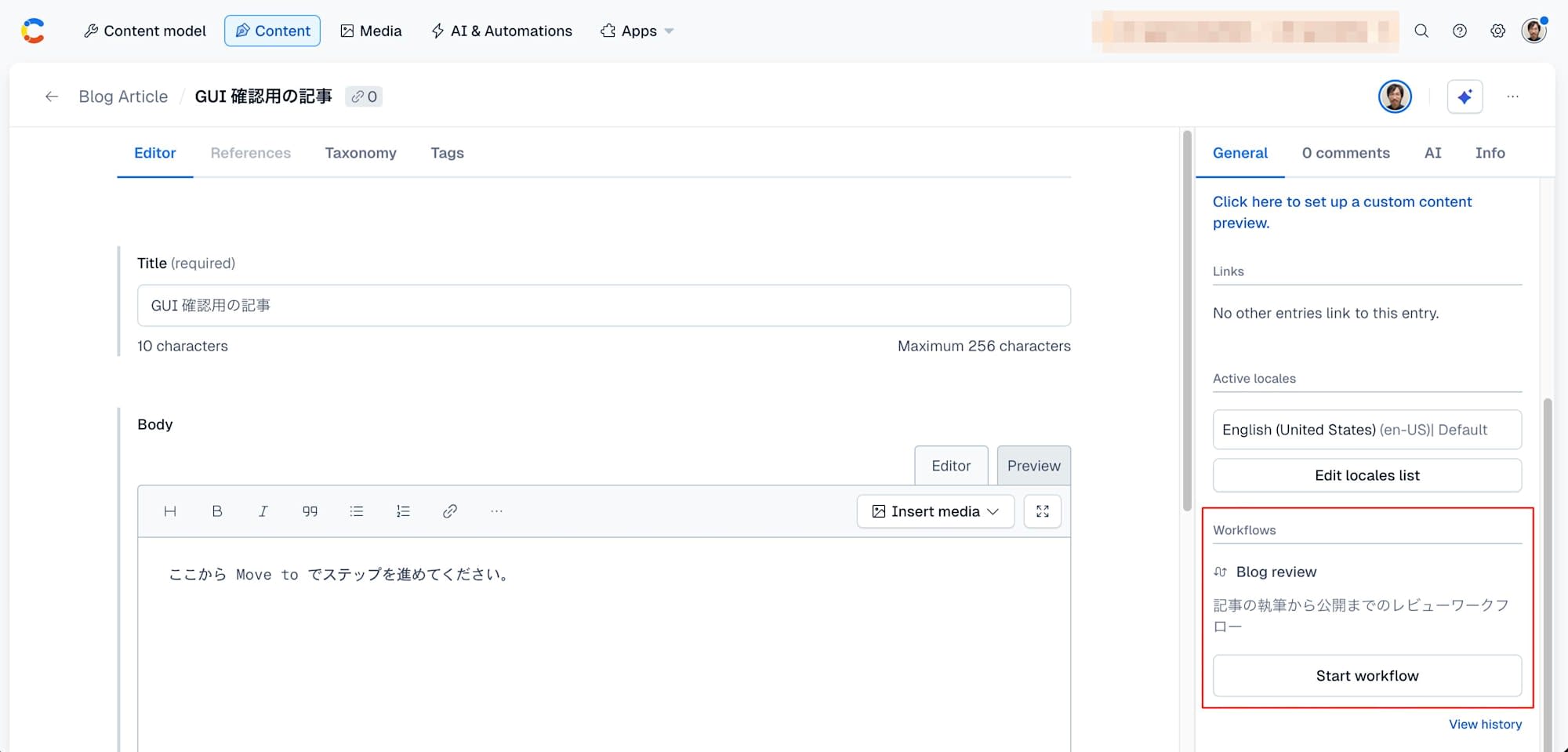This screenshot has width=1568, height=752.
Task: Click into the Title input field
Action: [604, 306]
